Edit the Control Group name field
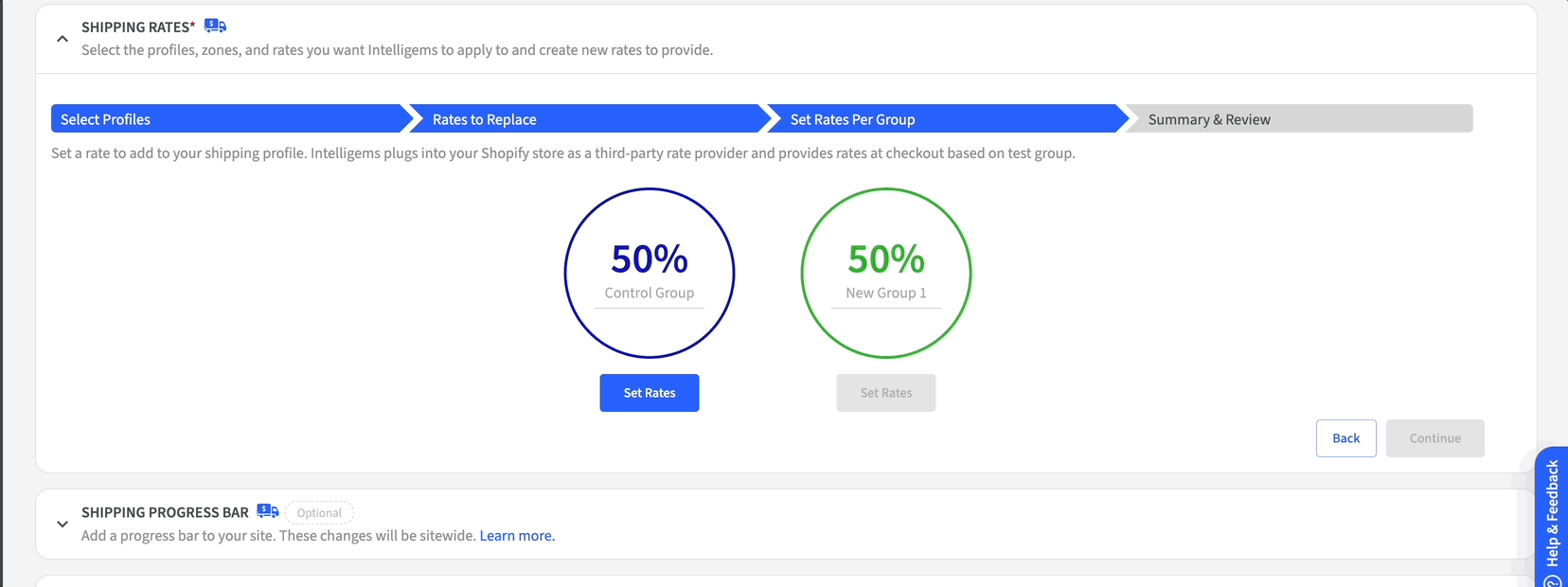The image size is (1568, 587). click(x=650, y=293)
